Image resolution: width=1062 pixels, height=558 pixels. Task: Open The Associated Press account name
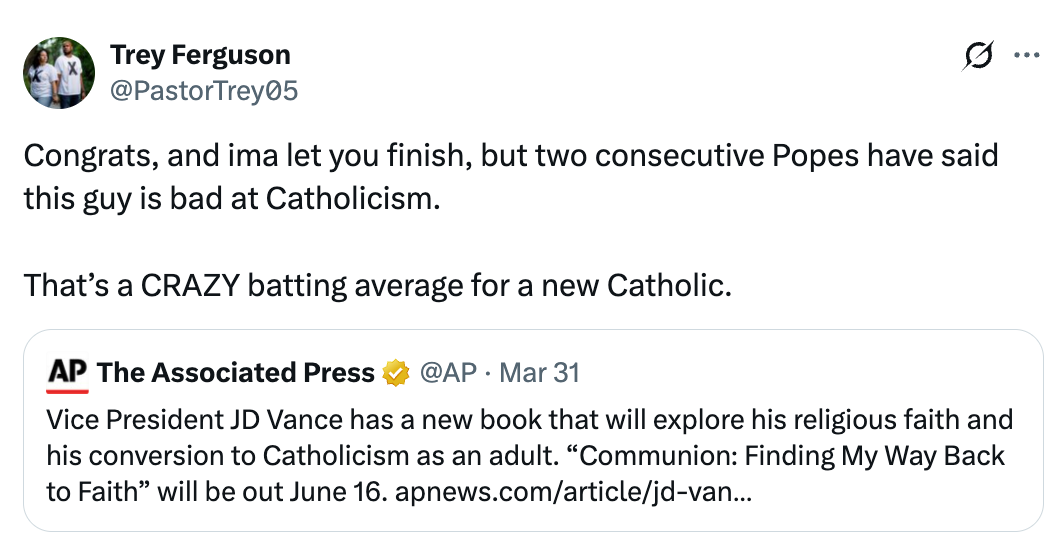pyautogui.click(x=235, y=374)
